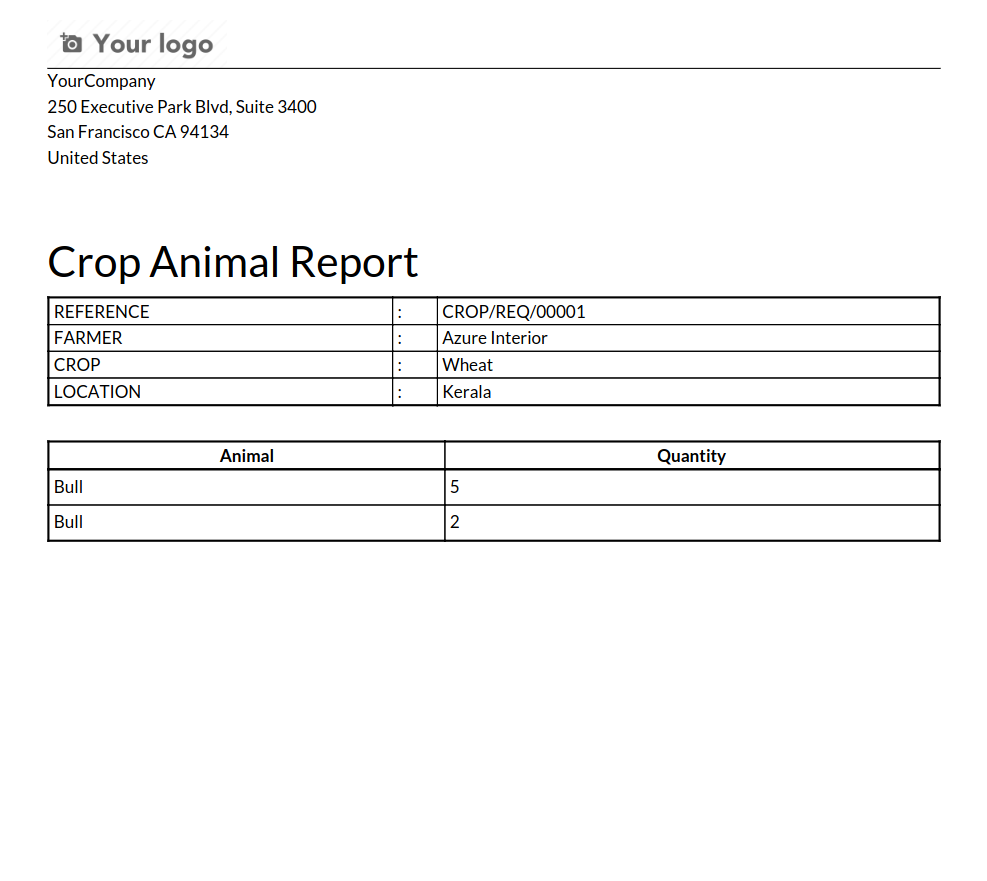Click the Crop Animal Report heading

tap(233, 262)
